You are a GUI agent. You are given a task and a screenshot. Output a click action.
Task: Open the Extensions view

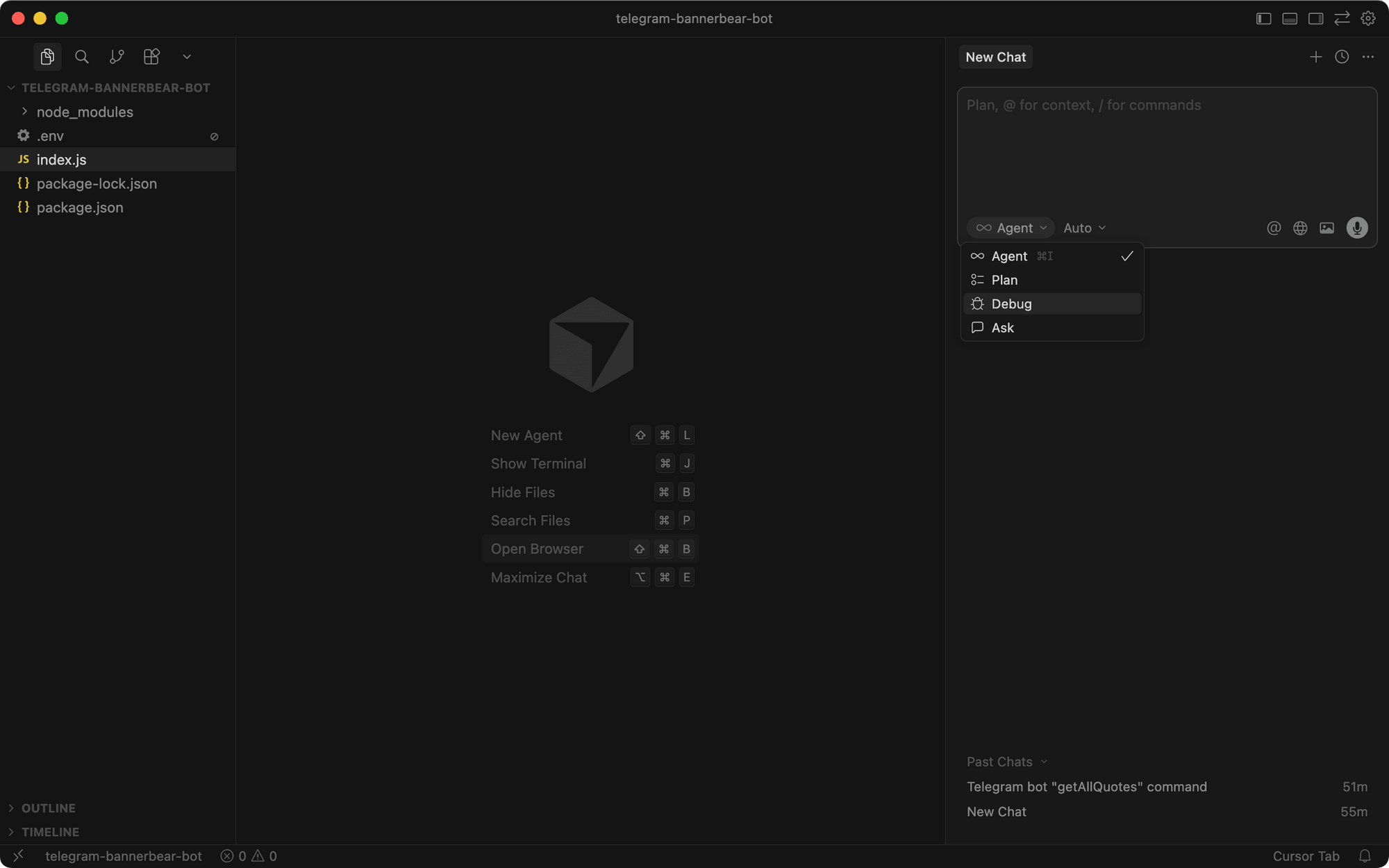point(151,57)
